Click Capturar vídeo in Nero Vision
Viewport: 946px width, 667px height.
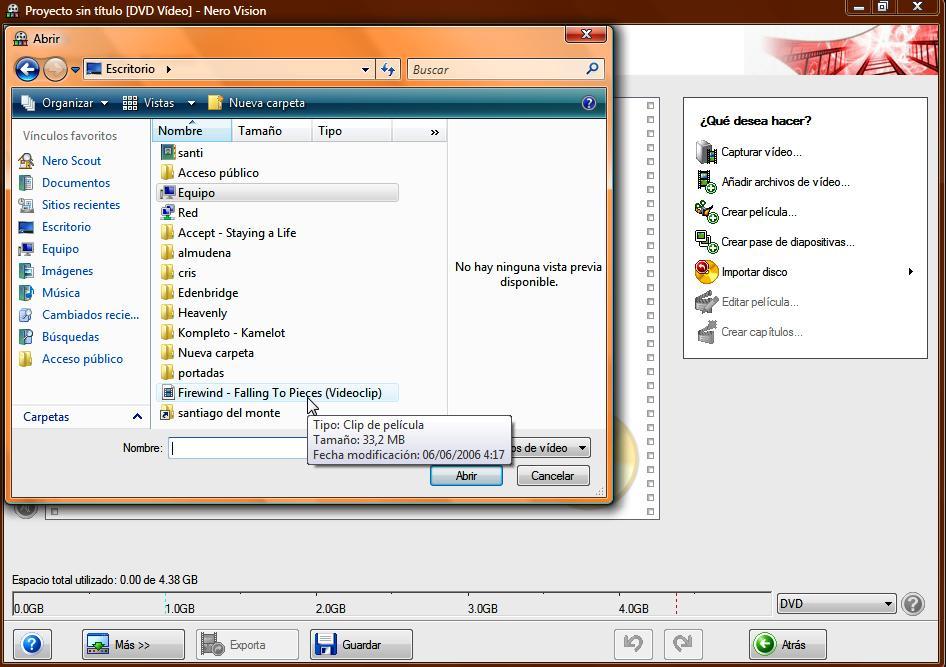(749, 152)
